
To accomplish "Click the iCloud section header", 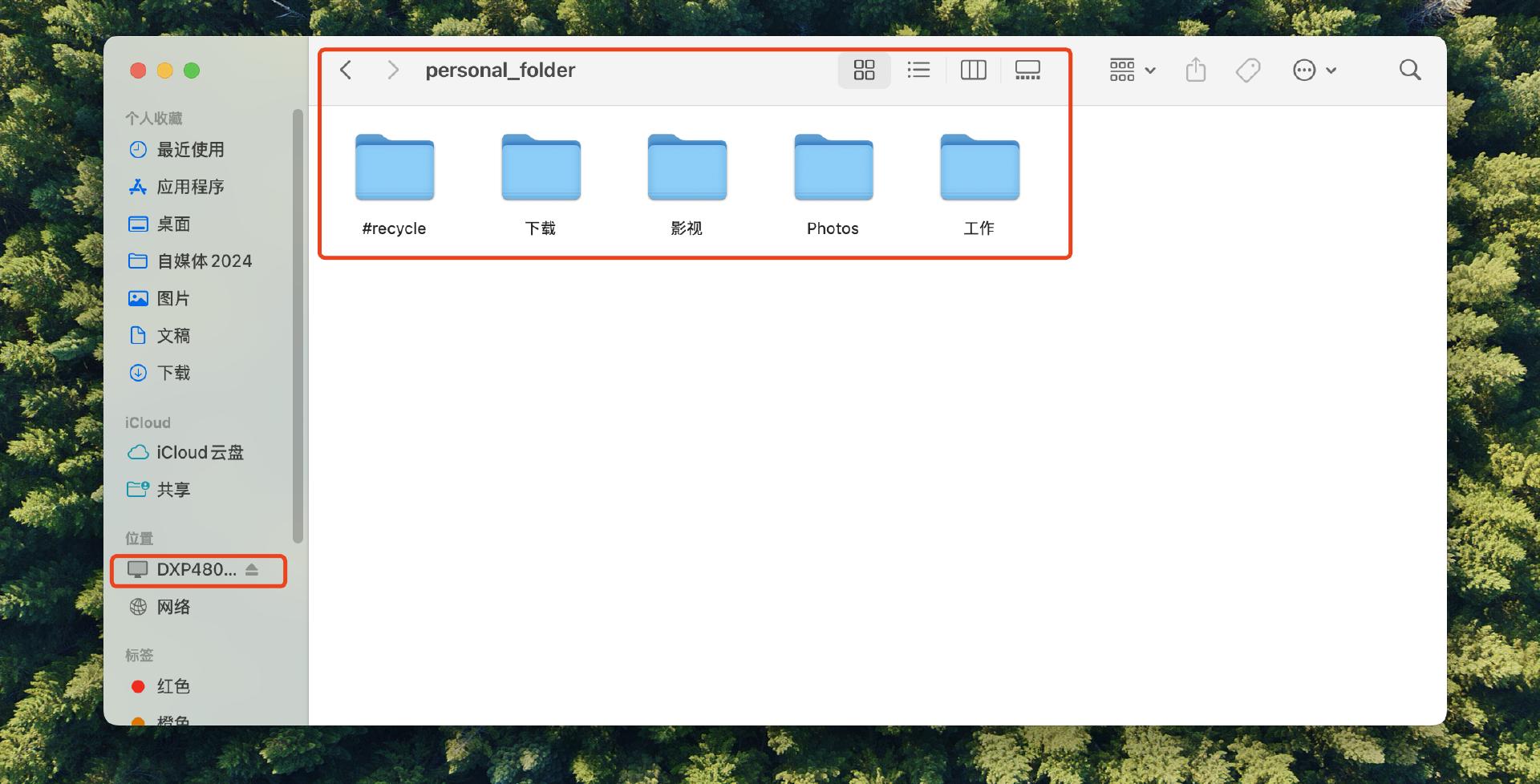I will coord(148,422).
